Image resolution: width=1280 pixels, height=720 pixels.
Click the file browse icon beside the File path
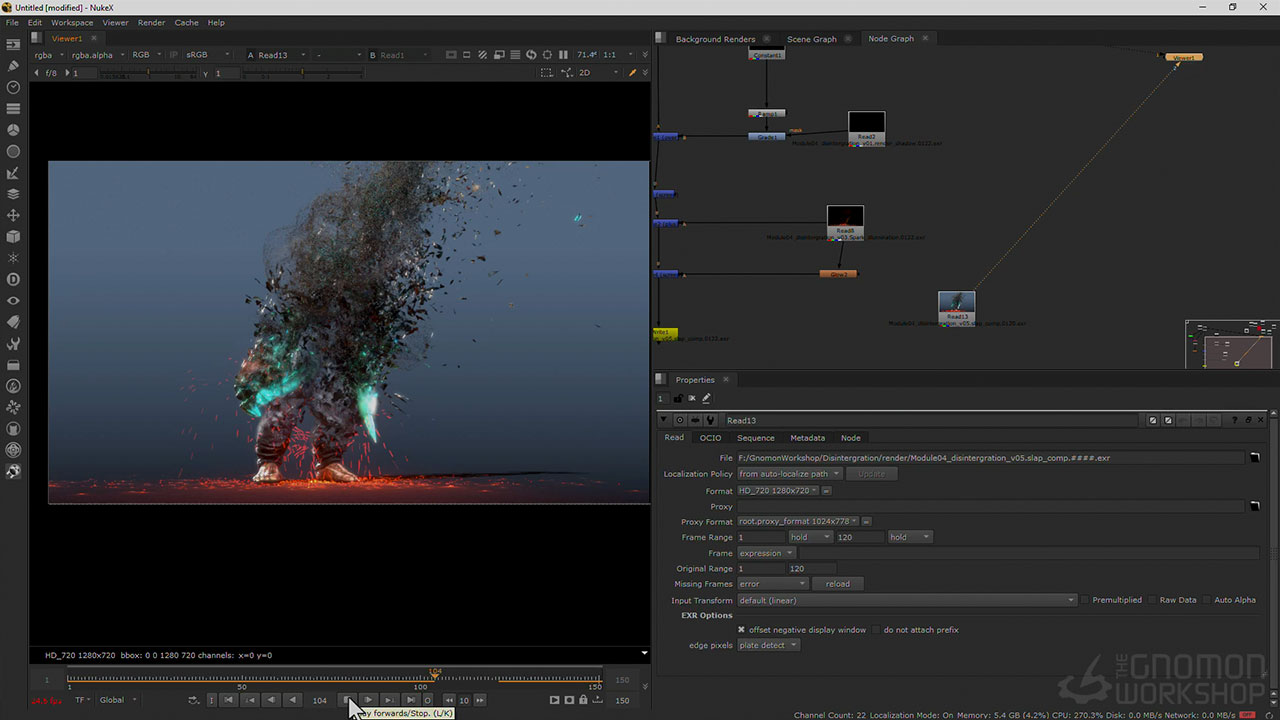click(1254, 458)
